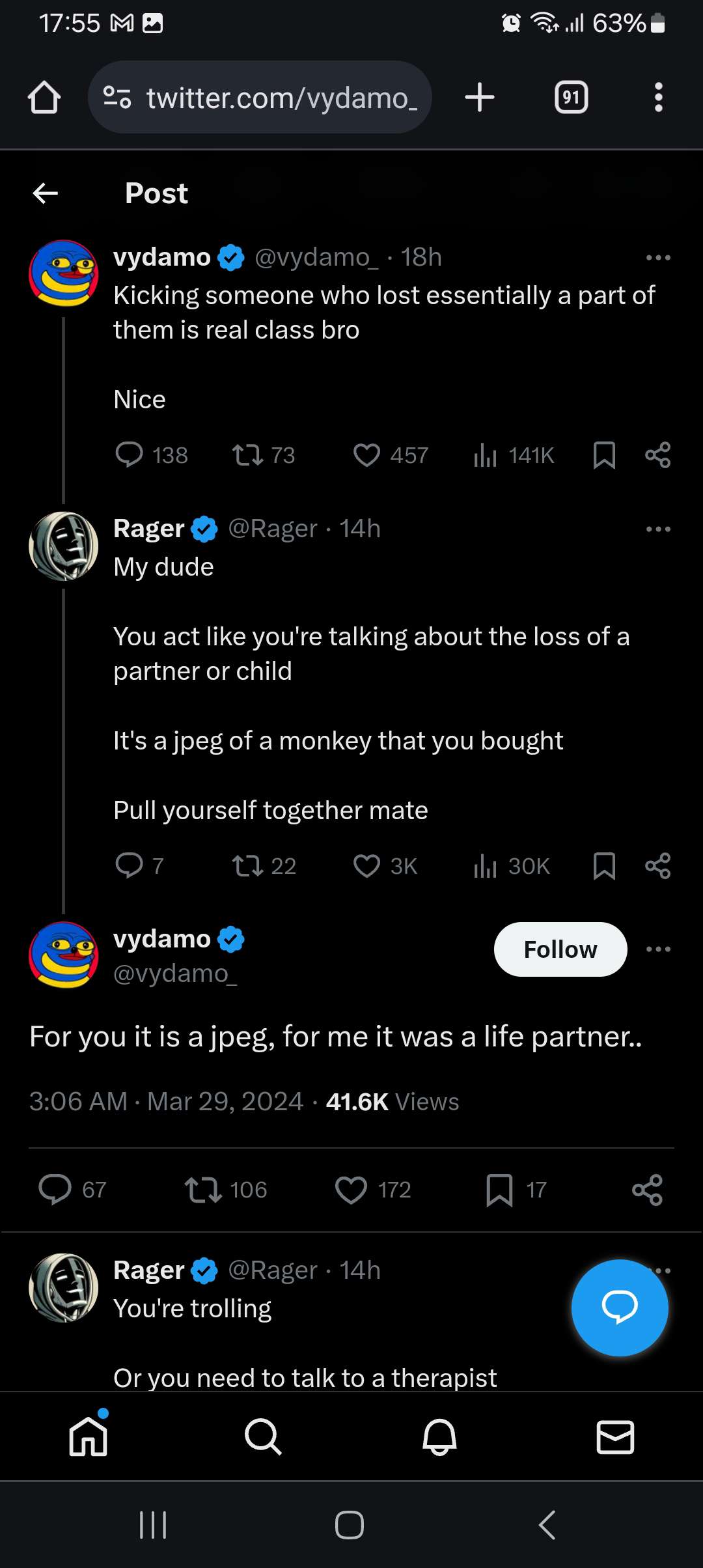703x1568 pixels.
Task: Open the browser tab switcher showing 91
Action: point(571,98)
